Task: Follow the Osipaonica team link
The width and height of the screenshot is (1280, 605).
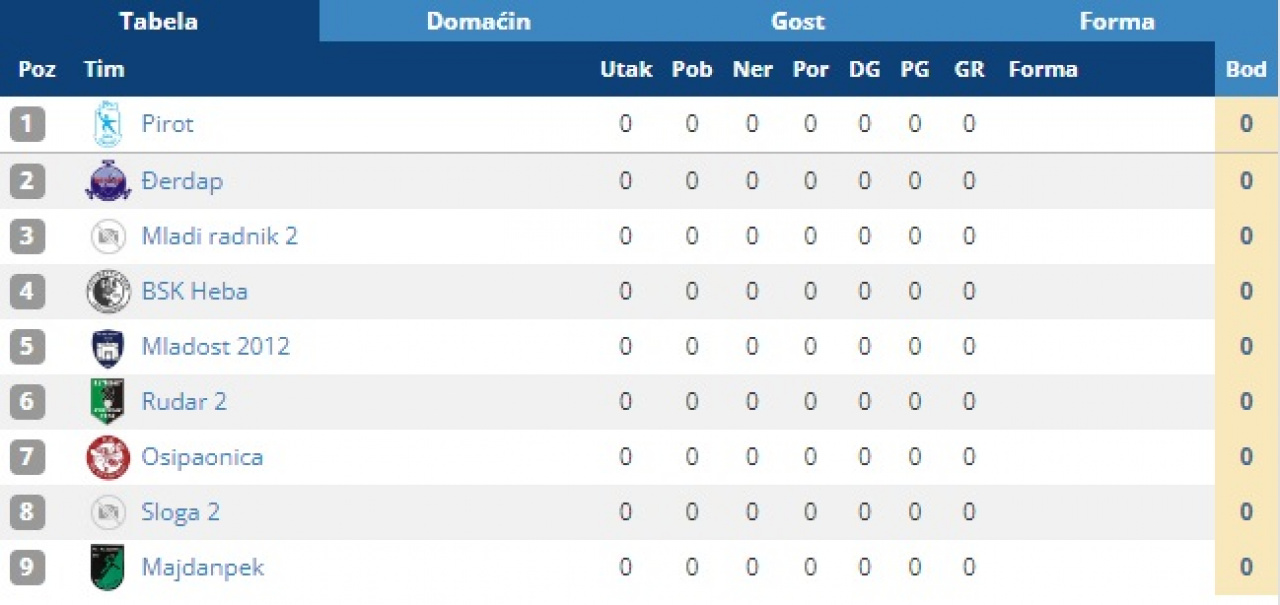Action: (202, 458)
